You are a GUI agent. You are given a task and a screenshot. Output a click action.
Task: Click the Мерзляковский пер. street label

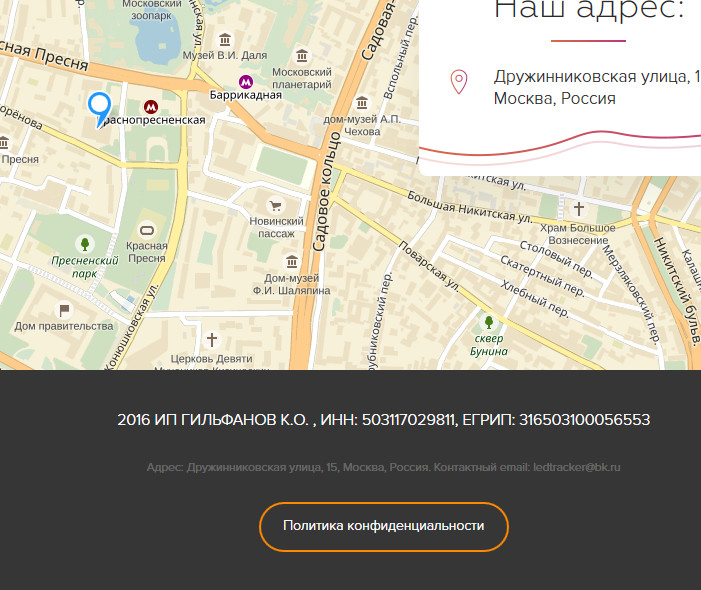631,294
